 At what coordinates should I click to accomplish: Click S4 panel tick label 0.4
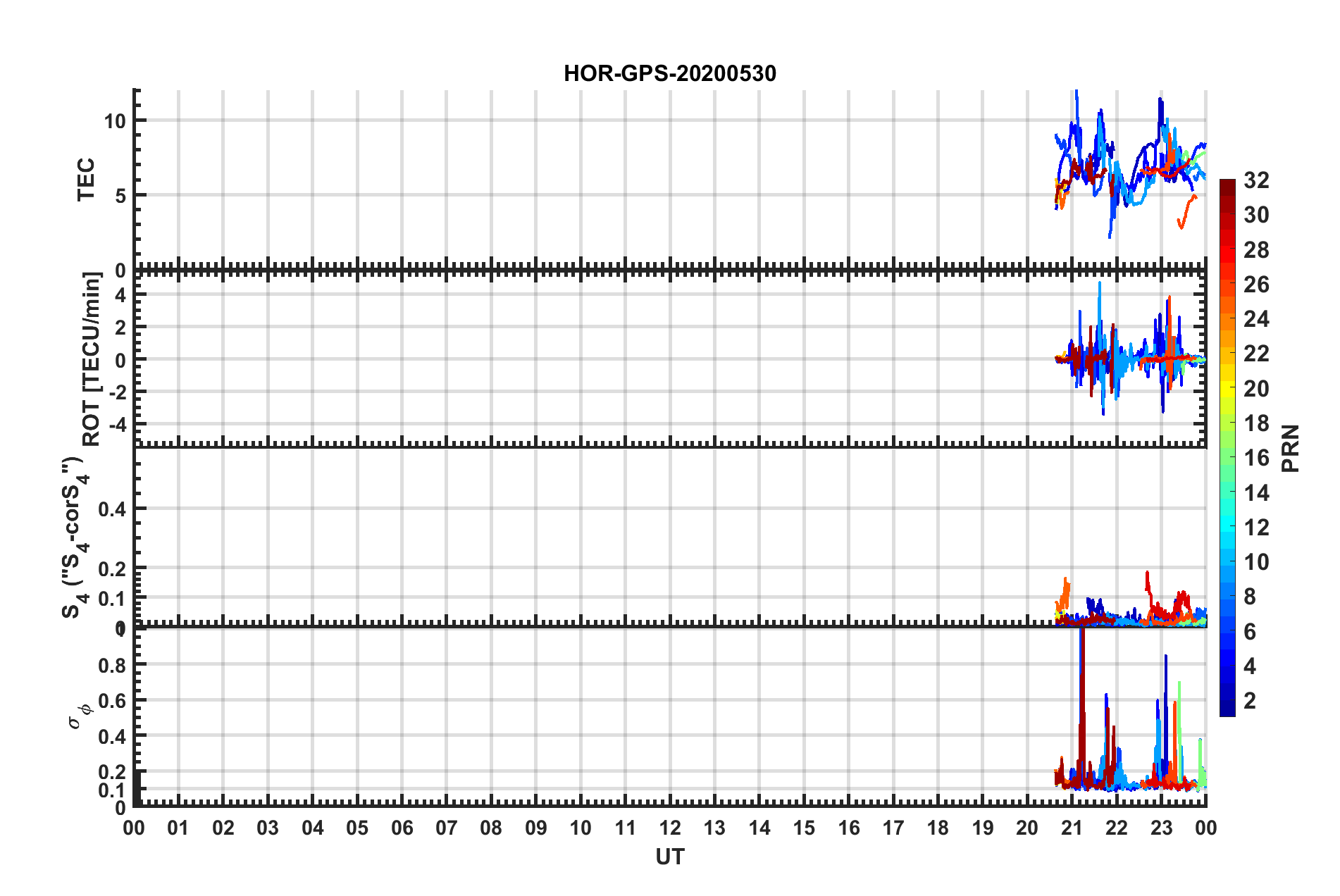pyautogui.click(x=112, y=509)
